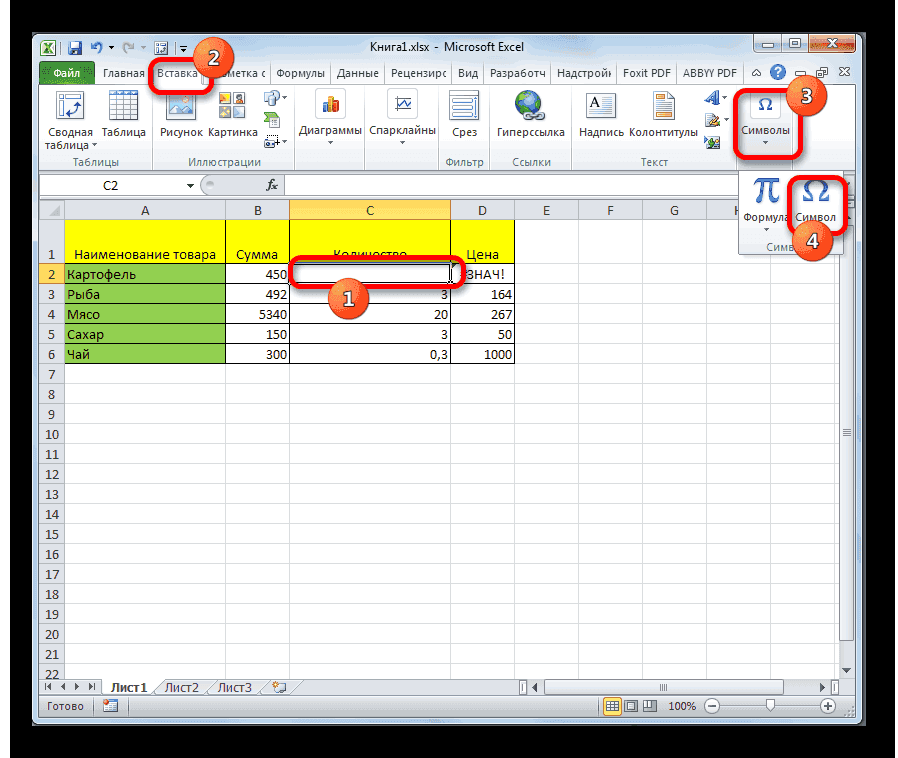
Task: Open the Сводная таблица (PivotTable) tool
Action: click(x=68, y=115)
